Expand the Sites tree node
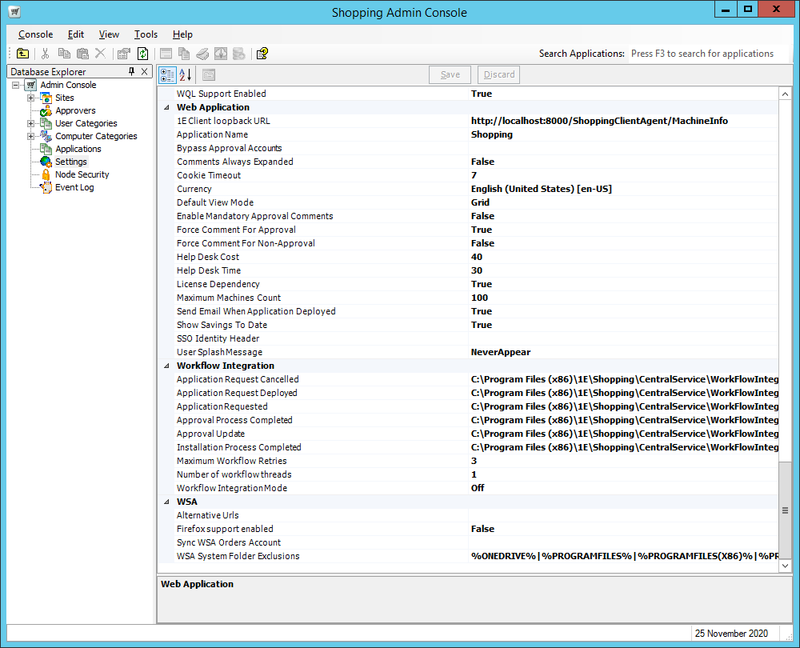 point(31,97)
